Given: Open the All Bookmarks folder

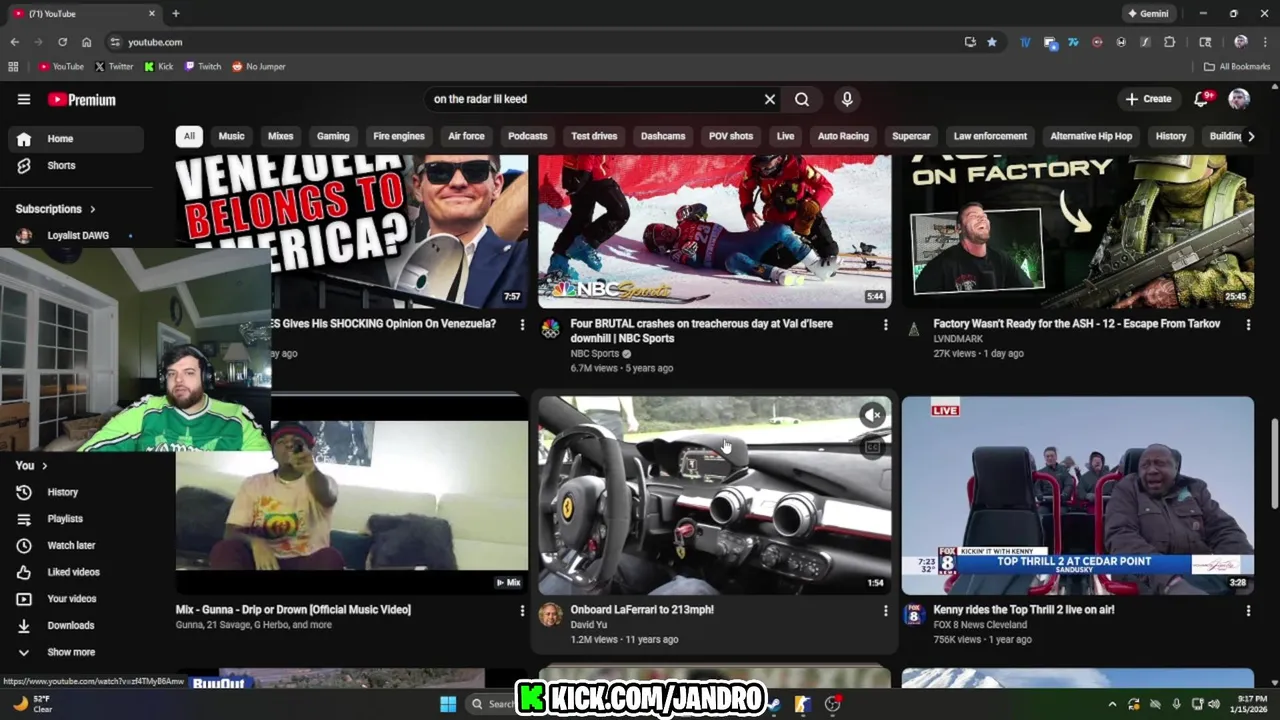Looking at the screenshot, I should 1237,67.
